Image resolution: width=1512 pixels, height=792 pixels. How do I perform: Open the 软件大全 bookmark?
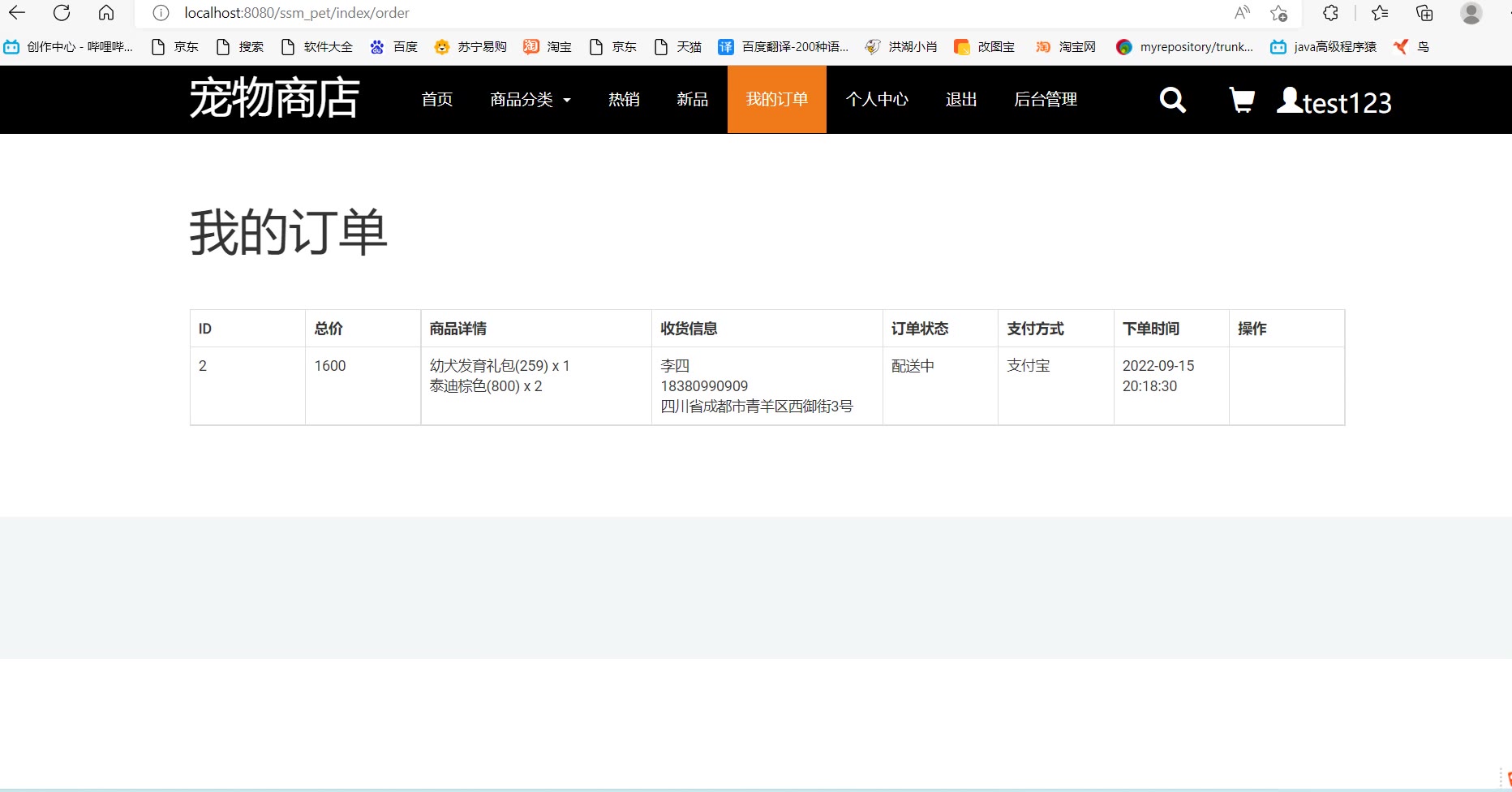(317, 47)
